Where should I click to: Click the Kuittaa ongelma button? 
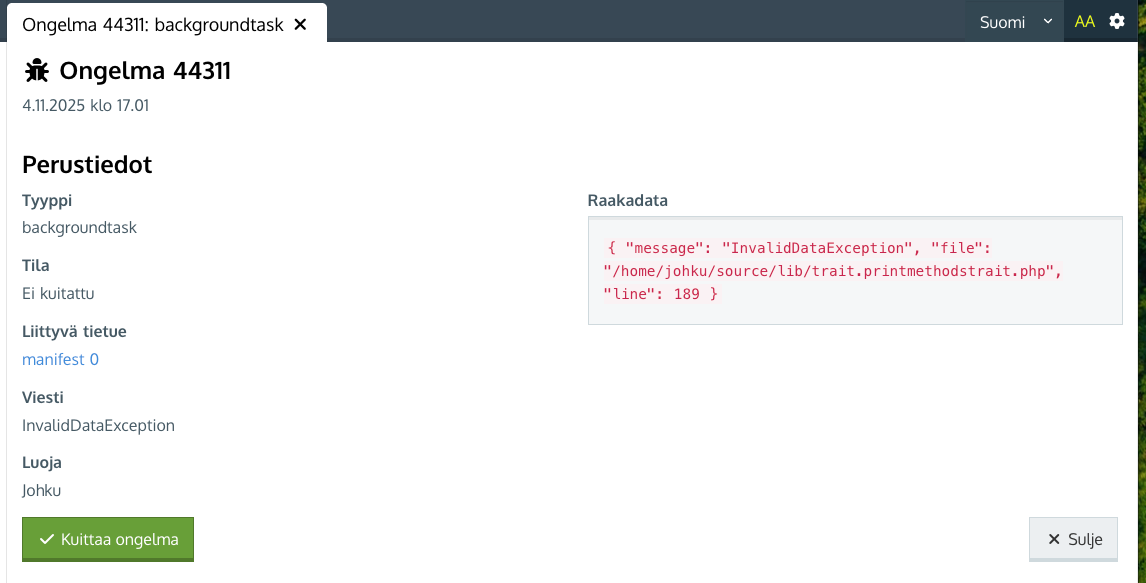pyautogui.click(x=108, y=539)
